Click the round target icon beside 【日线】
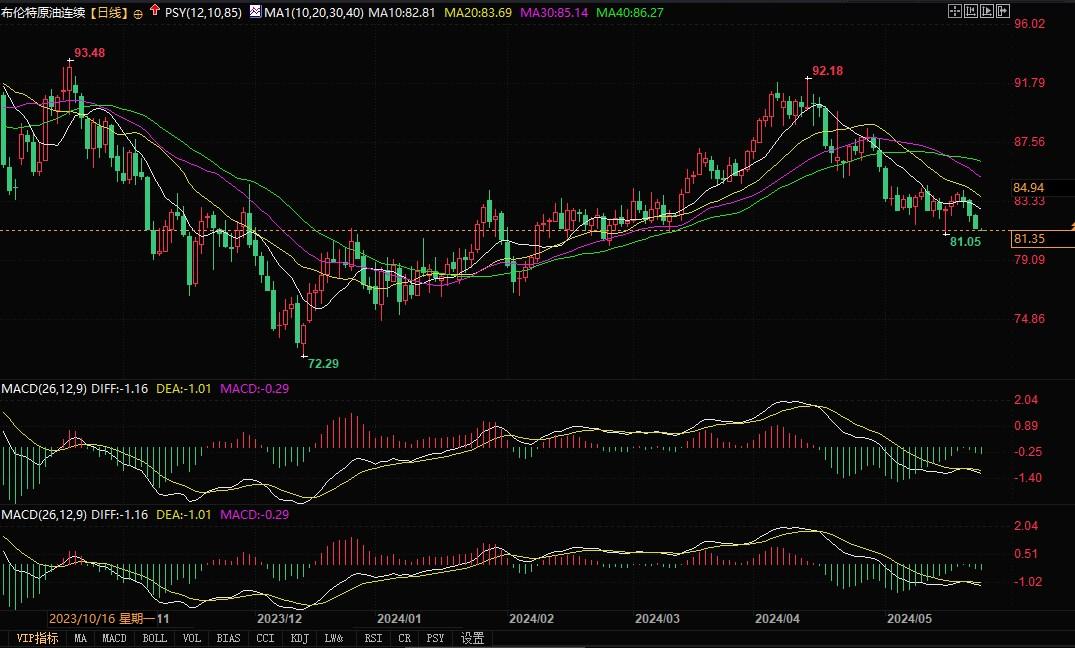The height and width of the screenshot is (648, 1075). coord(138,13)
